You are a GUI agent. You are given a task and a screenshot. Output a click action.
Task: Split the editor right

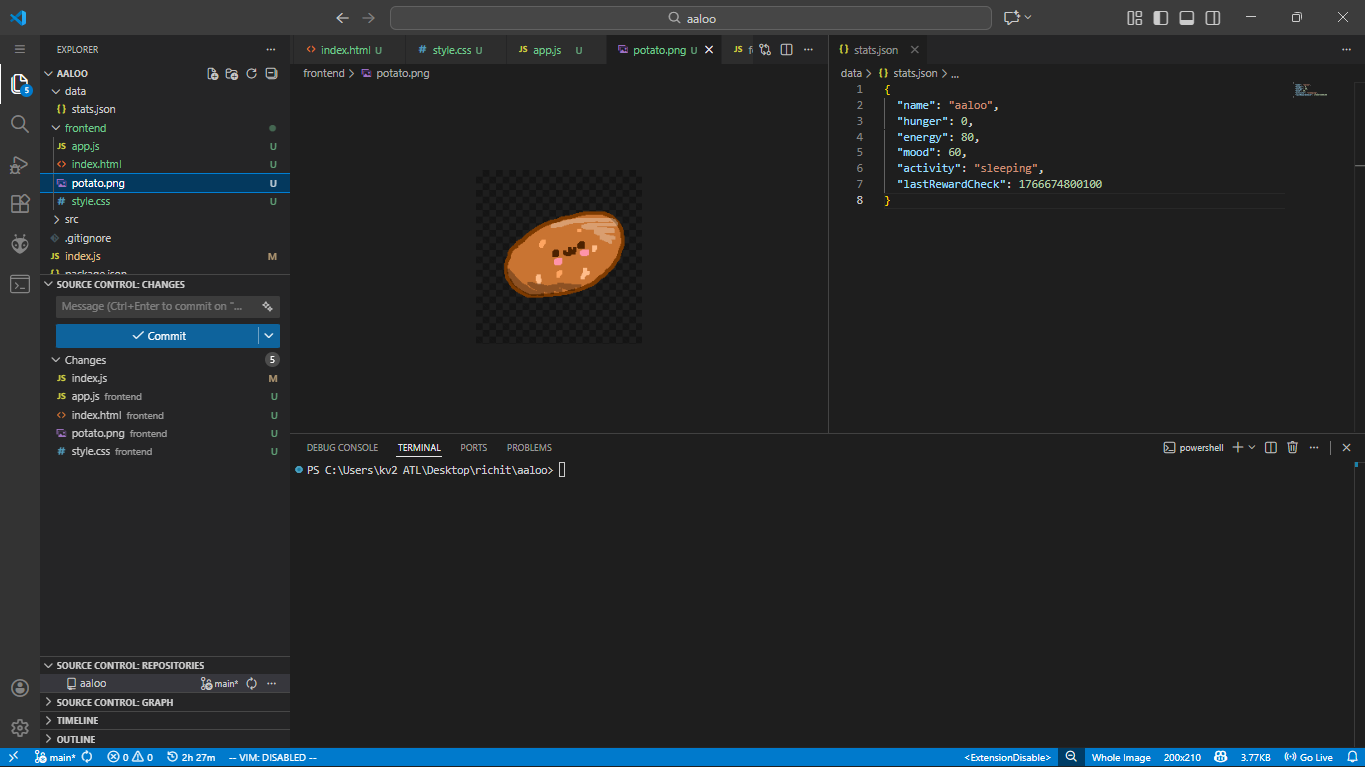786,50
